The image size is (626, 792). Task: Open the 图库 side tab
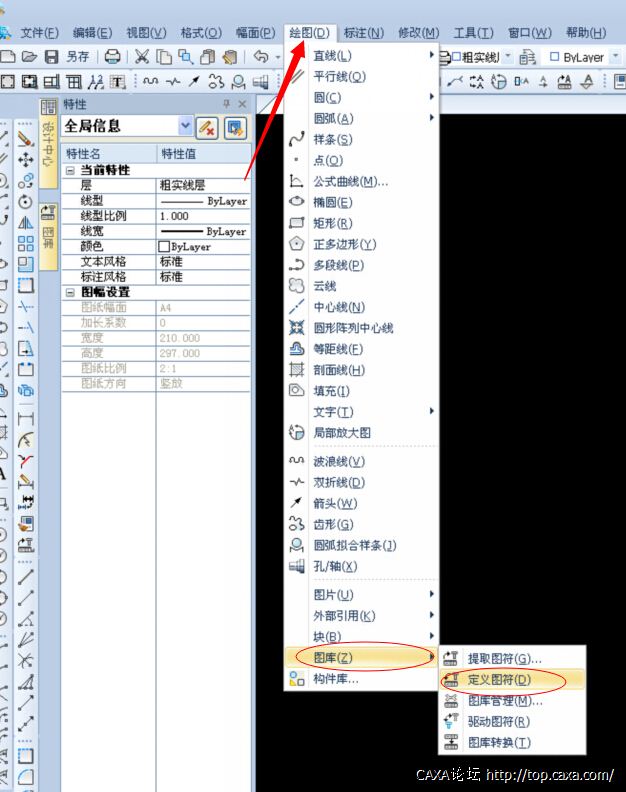[49, 236]
